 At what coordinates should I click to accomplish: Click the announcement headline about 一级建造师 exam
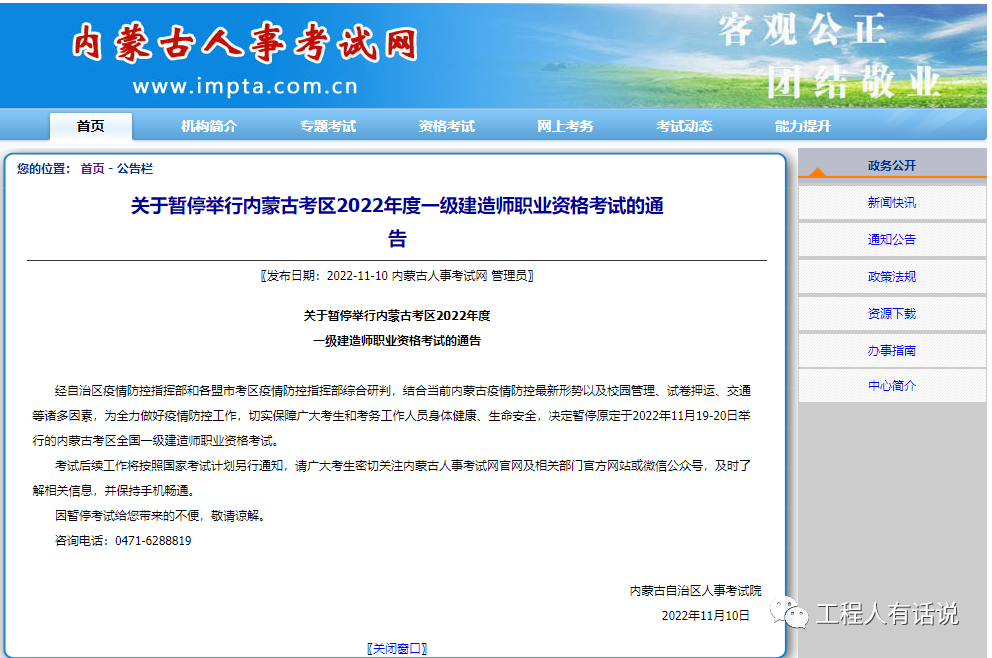click(397, 221)
